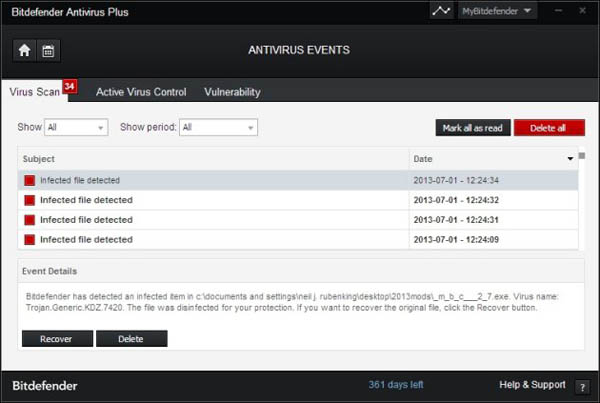Click red status icon of 12:24:32 event

29,200
